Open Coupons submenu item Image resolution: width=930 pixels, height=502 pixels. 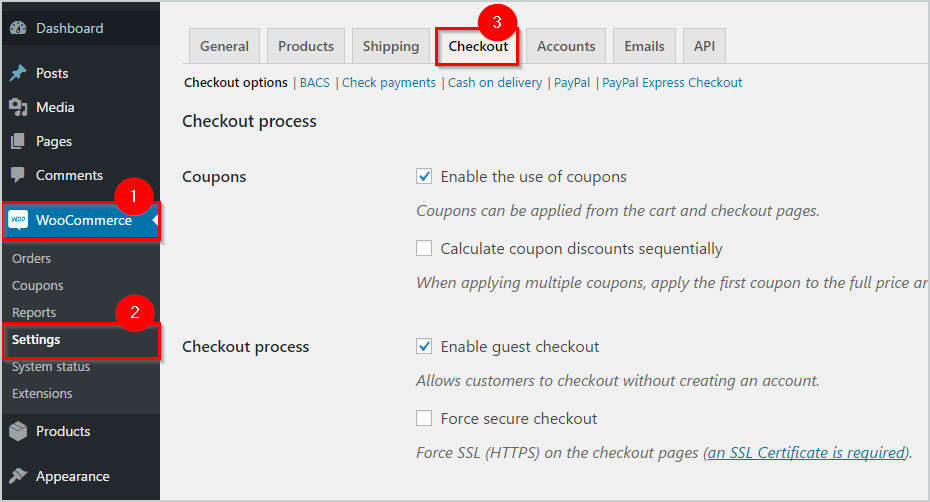(37, 285)
